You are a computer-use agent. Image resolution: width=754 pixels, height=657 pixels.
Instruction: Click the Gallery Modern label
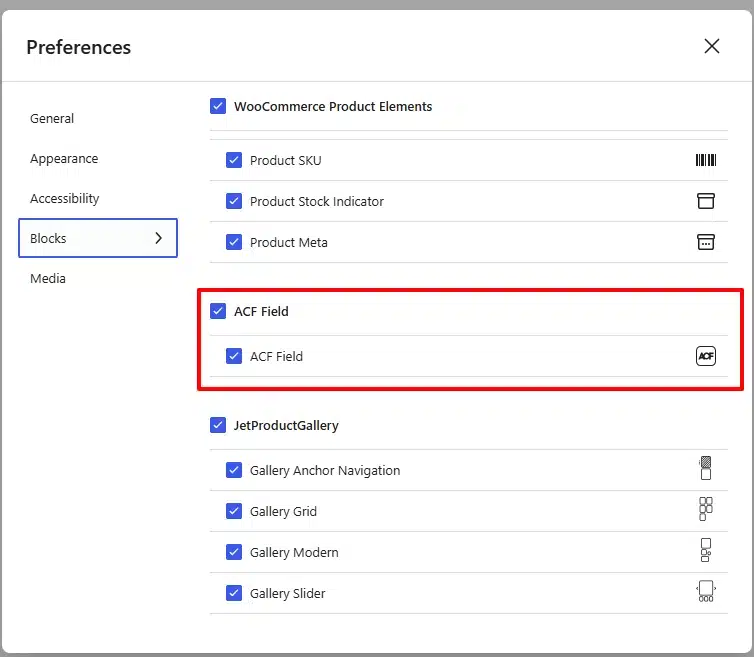[x=294, y=552]
